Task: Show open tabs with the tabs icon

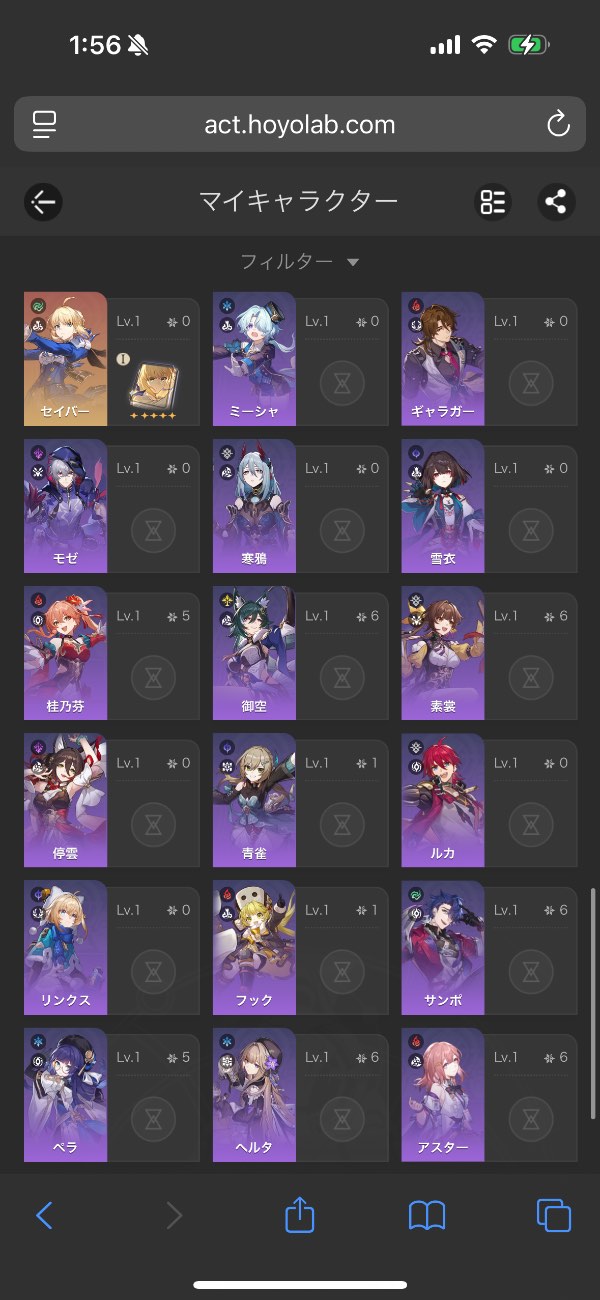Action: pos(554,1215)
